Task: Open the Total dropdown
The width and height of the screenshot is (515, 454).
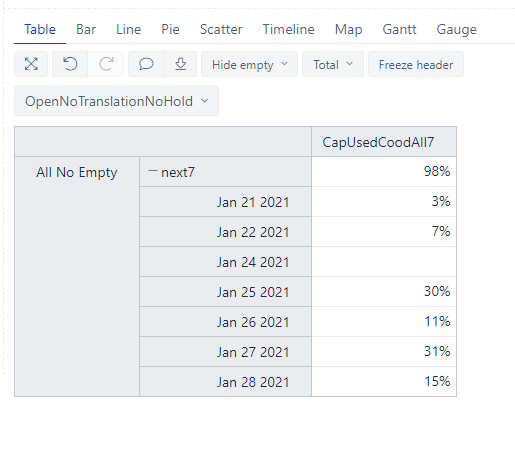Action: tap(333, 64)
